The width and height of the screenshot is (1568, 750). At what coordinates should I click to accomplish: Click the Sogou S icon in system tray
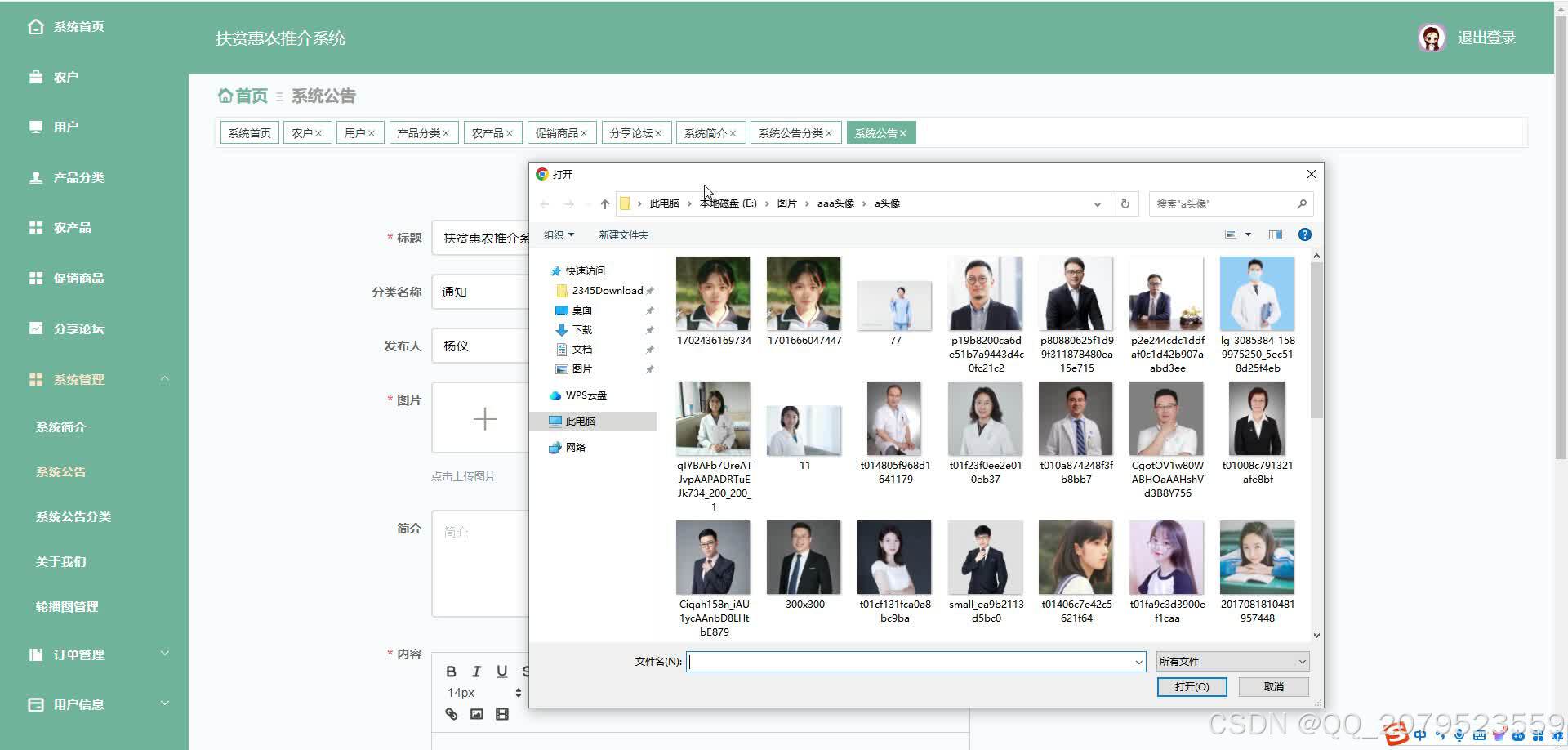point(1396,734)
